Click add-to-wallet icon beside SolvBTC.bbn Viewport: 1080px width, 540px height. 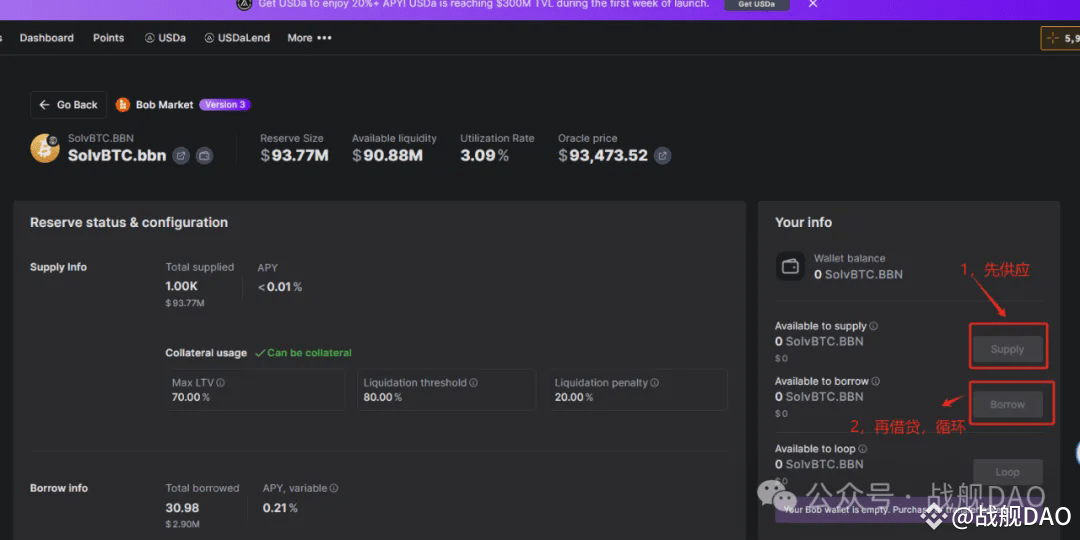click(205, 156)
